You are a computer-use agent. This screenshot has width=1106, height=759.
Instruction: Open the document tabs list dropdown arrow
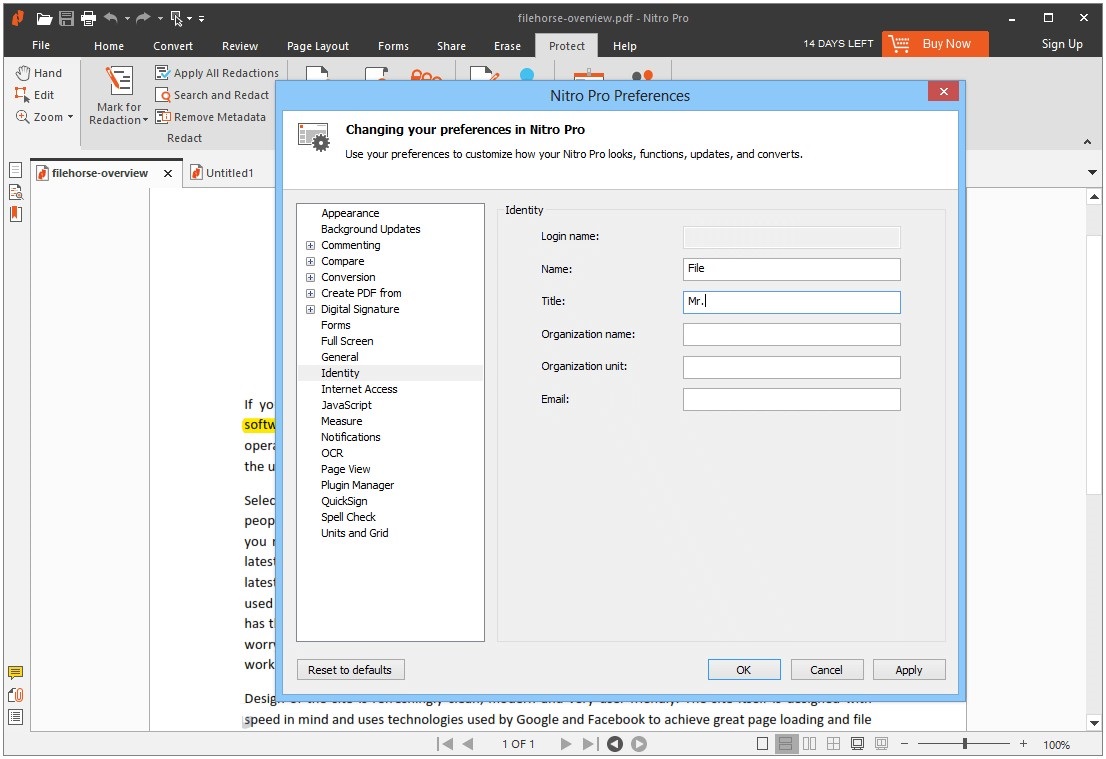tap(1092, 172)
